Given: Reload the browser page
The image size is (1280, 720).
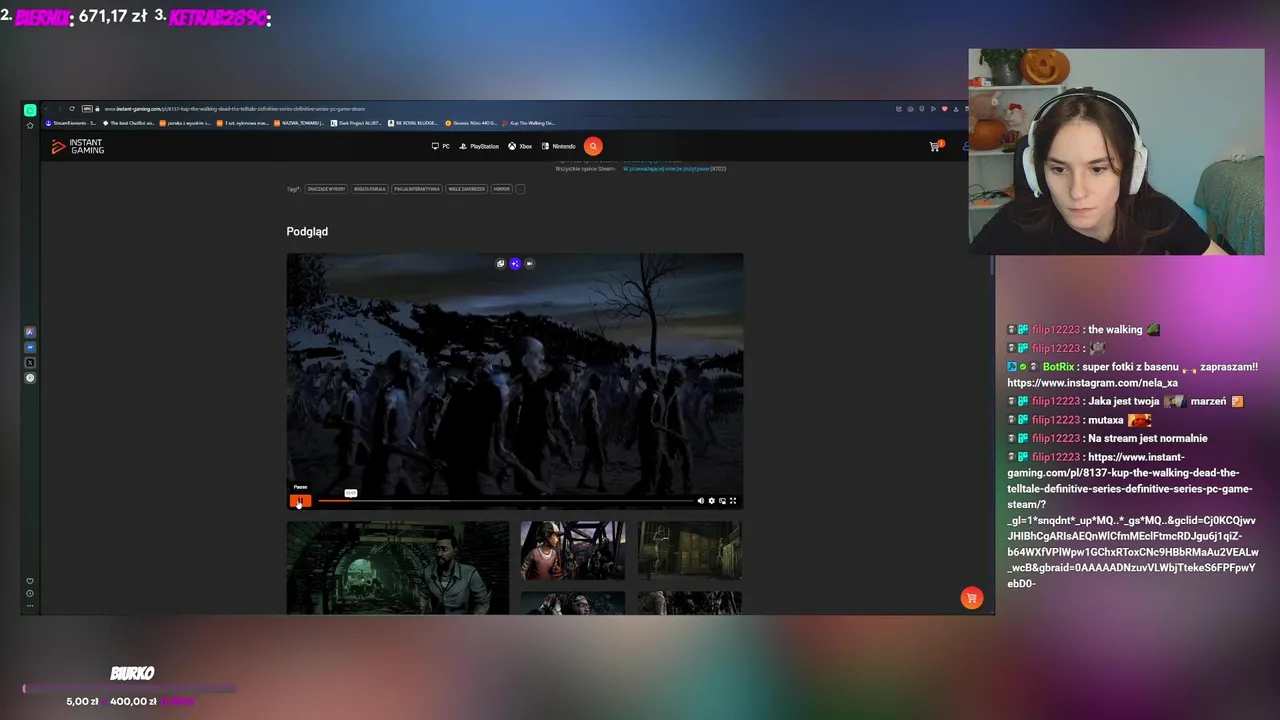Looking at the screenshot, I should pyautogui.click(x=72, y=109).
